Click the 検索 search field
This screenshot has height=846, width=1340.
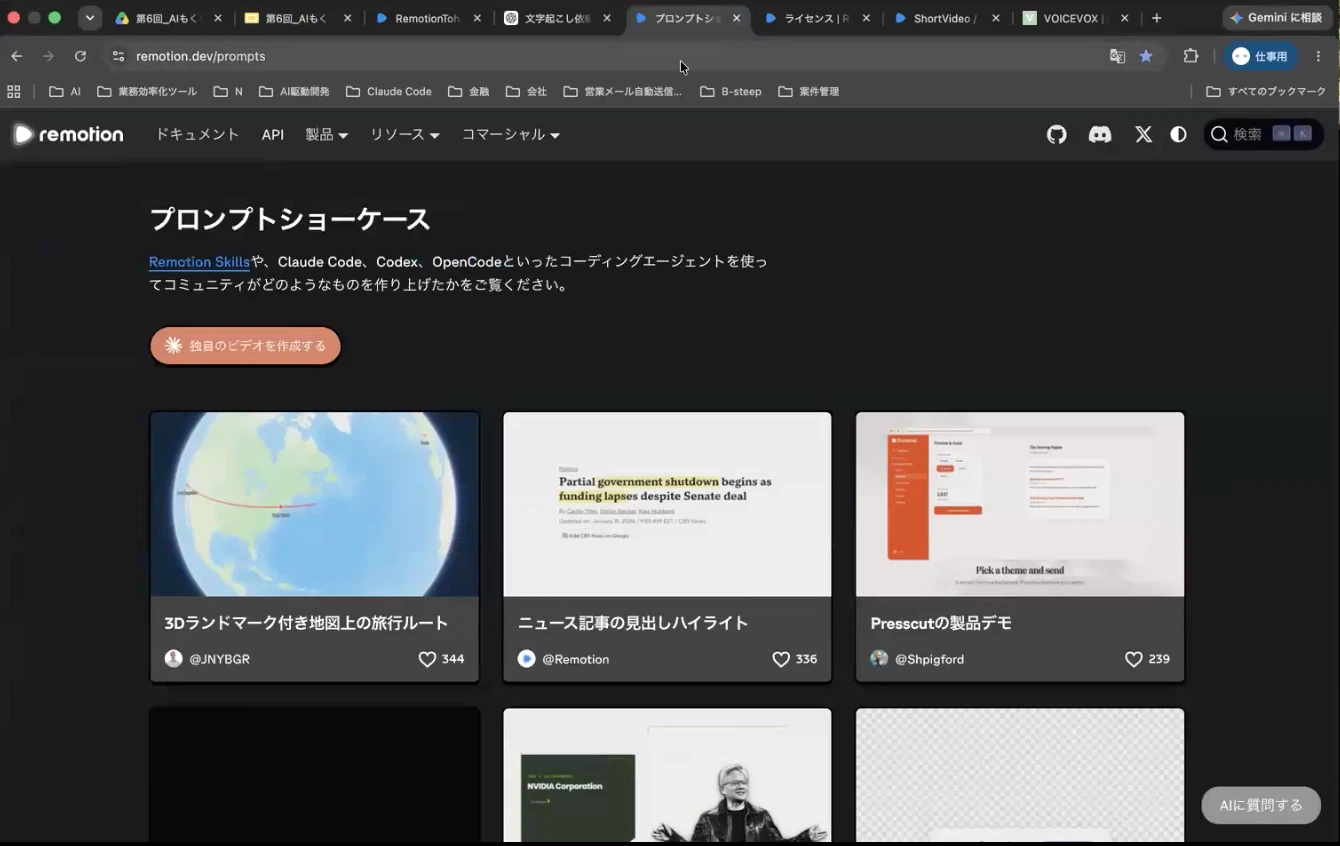pos(1264,134)
